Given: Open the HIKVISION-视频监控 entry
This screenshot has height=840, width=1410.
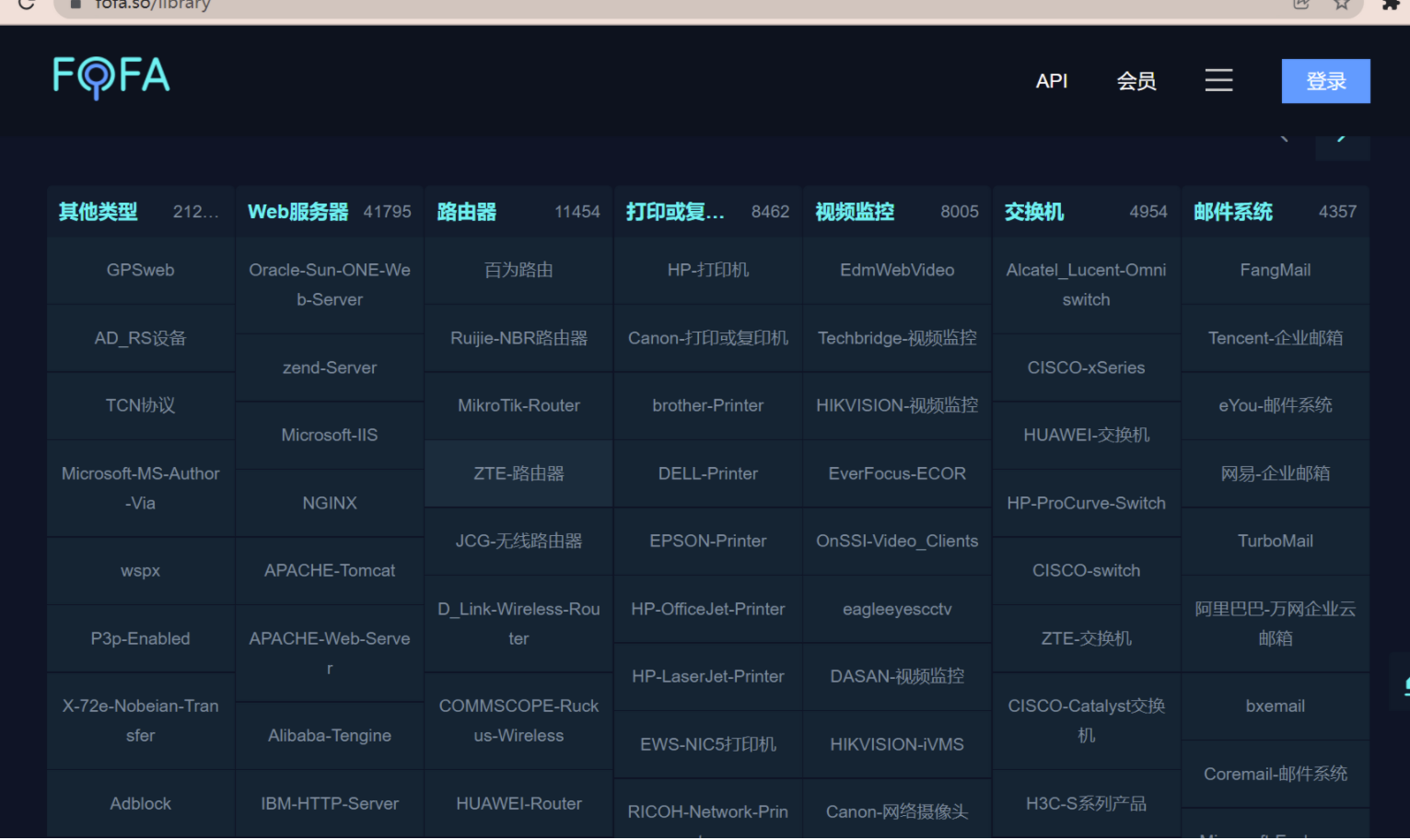Looking at the screenshot, I should [897, 406].
